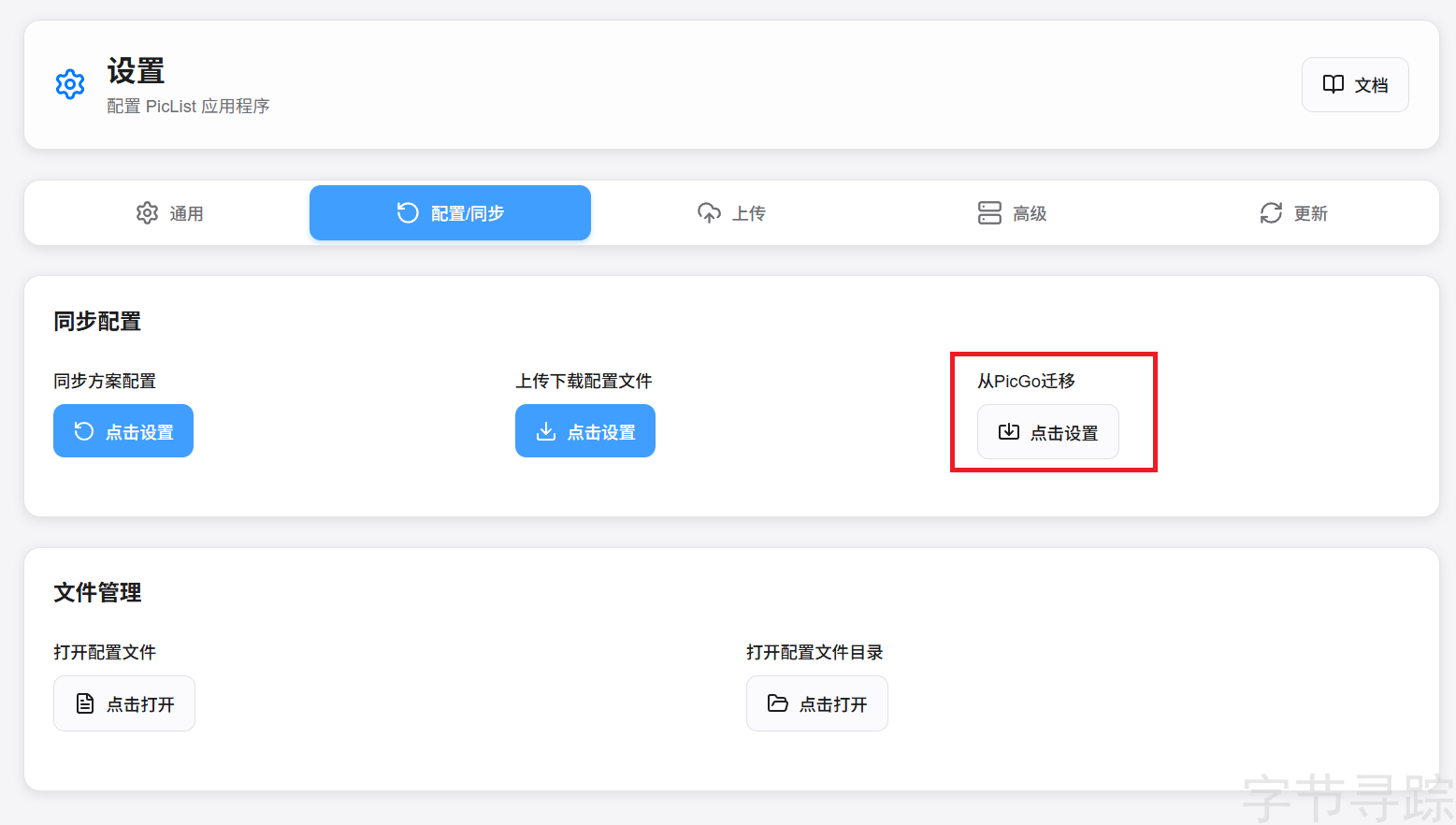Click import icon in 从PicGo迁移 button

1009,432
